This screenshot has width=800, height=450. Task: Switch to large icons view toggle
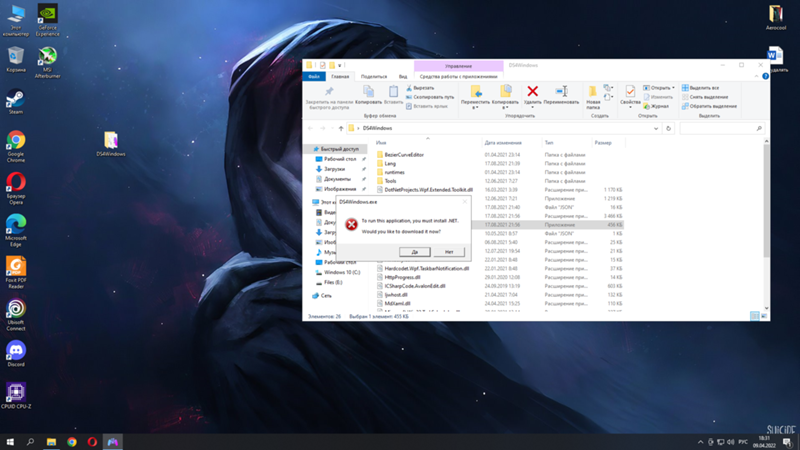(764, 316)
